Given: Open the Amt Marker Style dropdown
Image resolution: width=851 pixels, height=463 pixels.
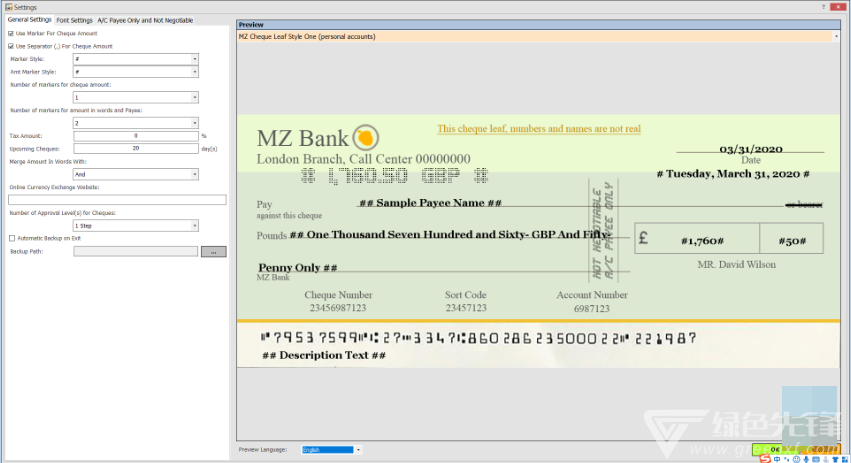Looking at the screenshot, I should (136, 72).
